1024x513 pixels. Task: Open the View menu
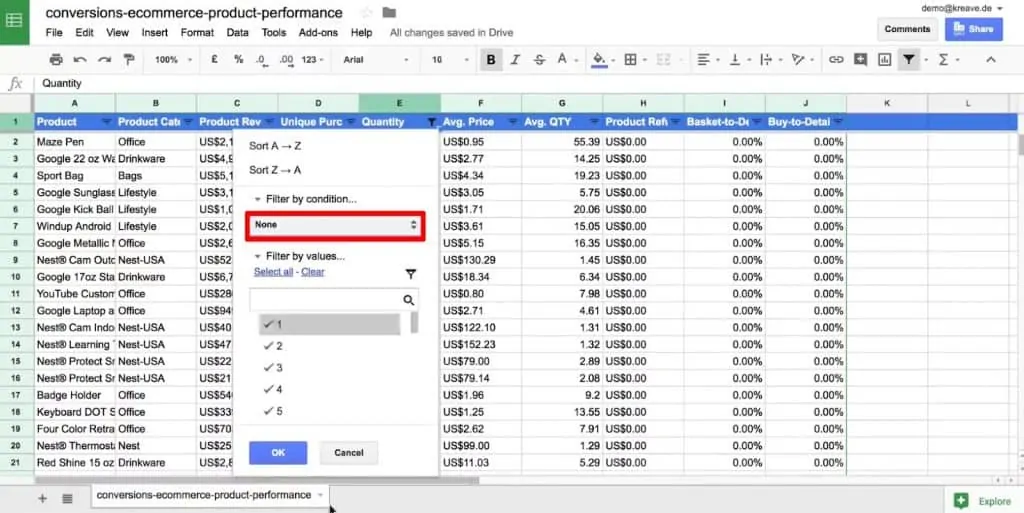[118, 33]
